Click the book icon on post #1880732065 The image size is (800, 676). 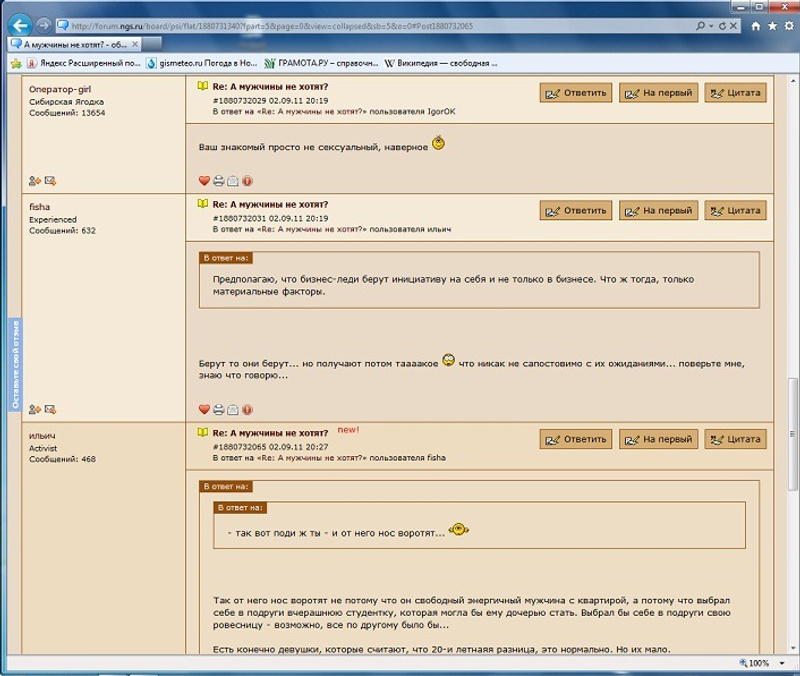point(203,432)
